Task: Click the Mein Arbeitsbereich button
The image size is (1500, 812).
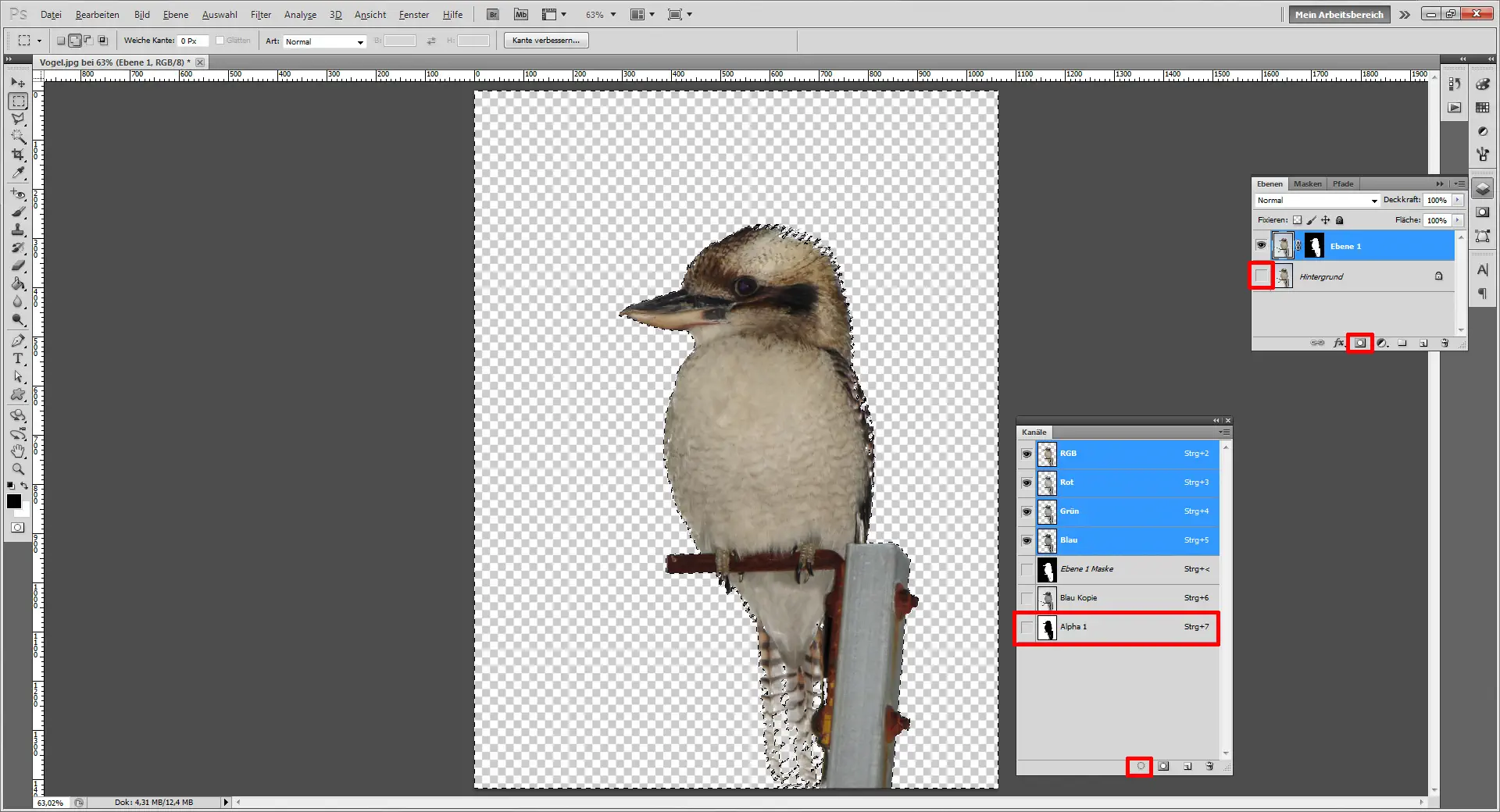Action: 1338,14
